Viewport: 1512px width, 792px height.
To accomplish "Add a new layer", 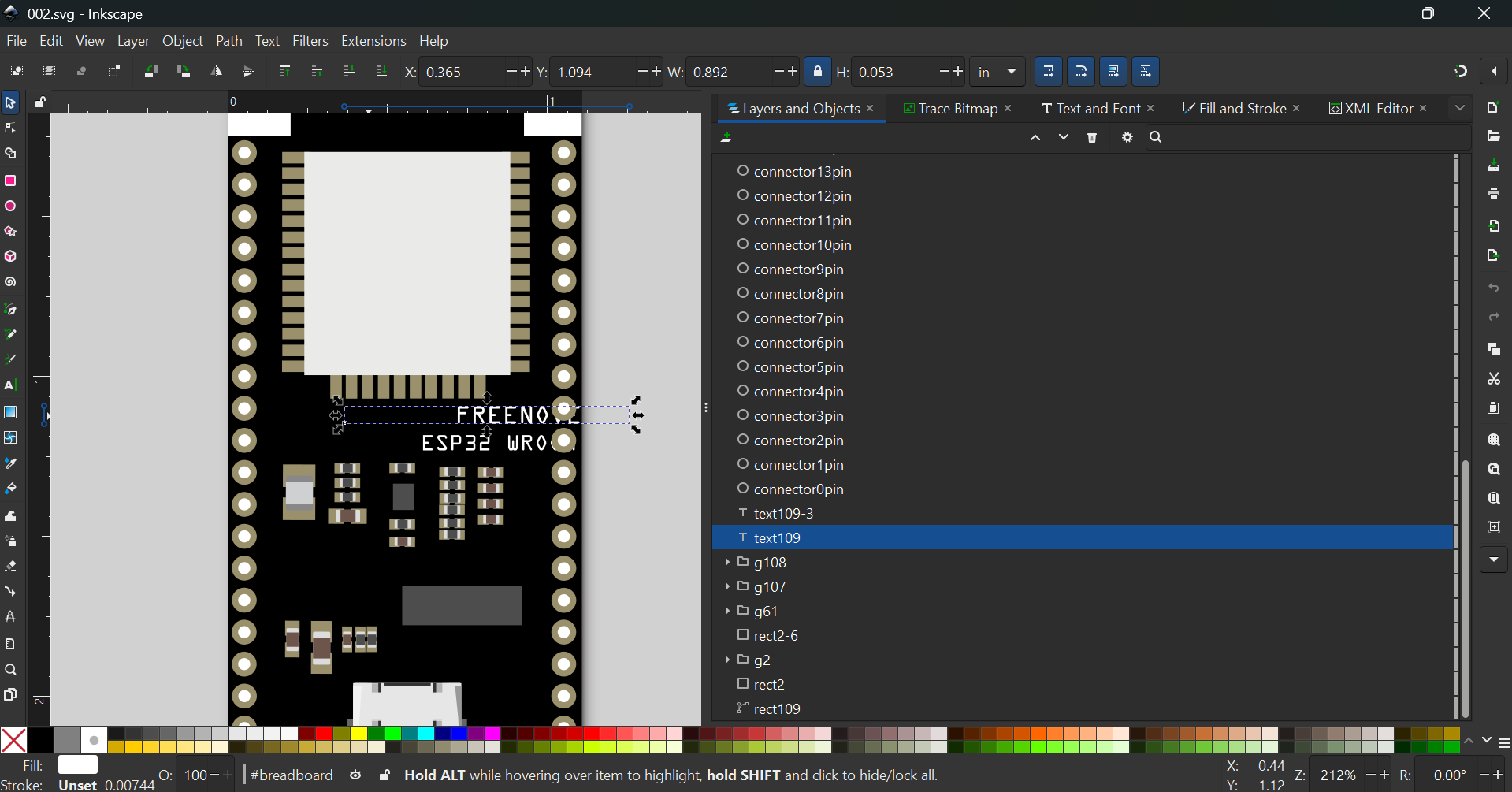I will click(726, 138).
